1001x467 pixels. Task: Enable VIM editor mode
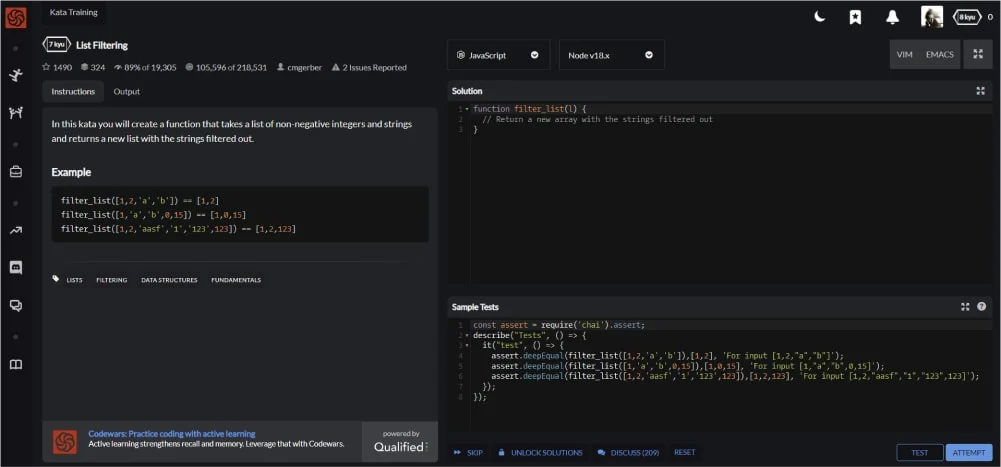[x=904, y=55]
